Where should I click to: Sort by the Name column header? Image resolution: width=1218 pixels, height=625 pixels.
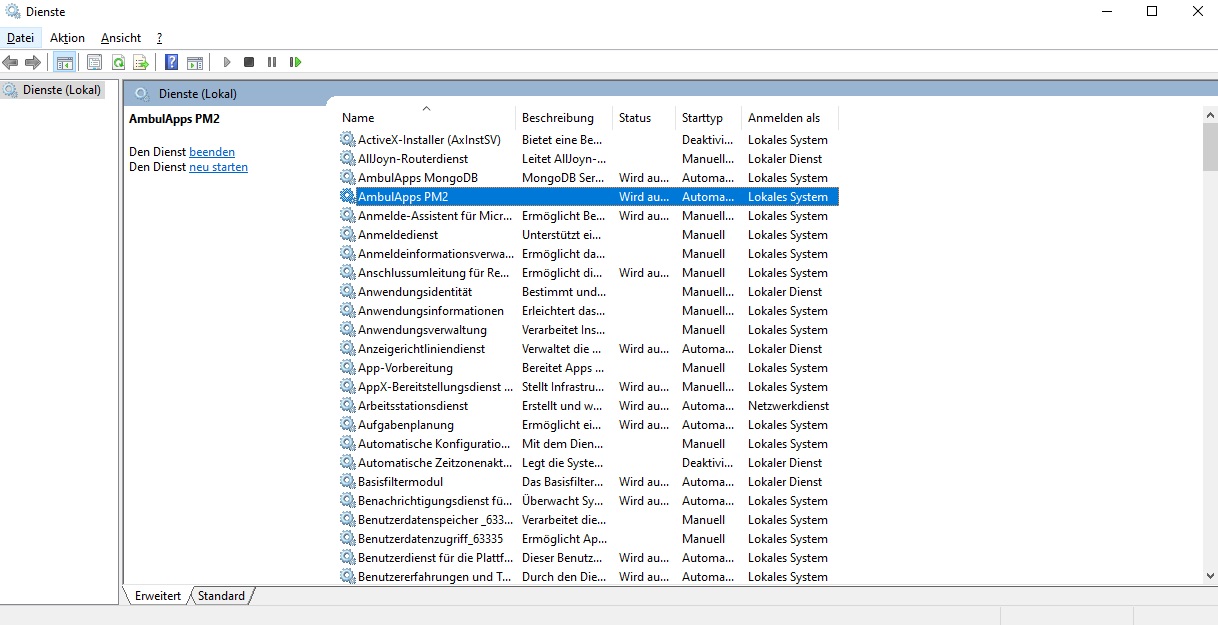[426, 118]
